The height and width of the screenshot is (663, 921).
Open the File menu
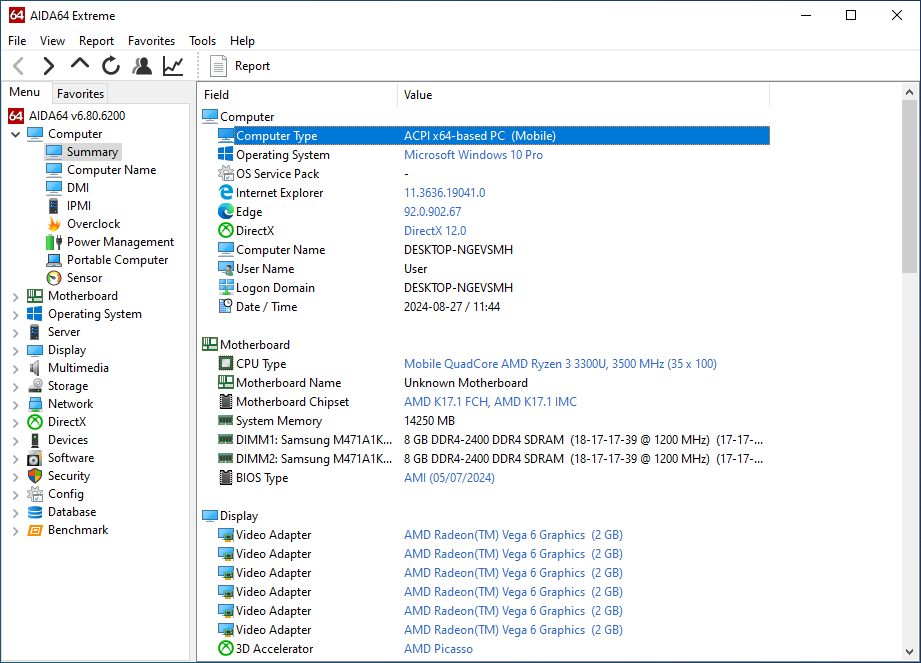17,41
